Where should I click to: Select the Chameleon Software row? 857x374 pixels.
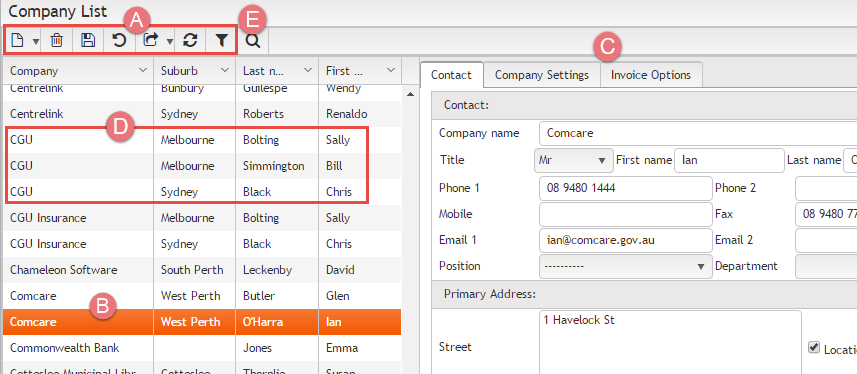202,270
